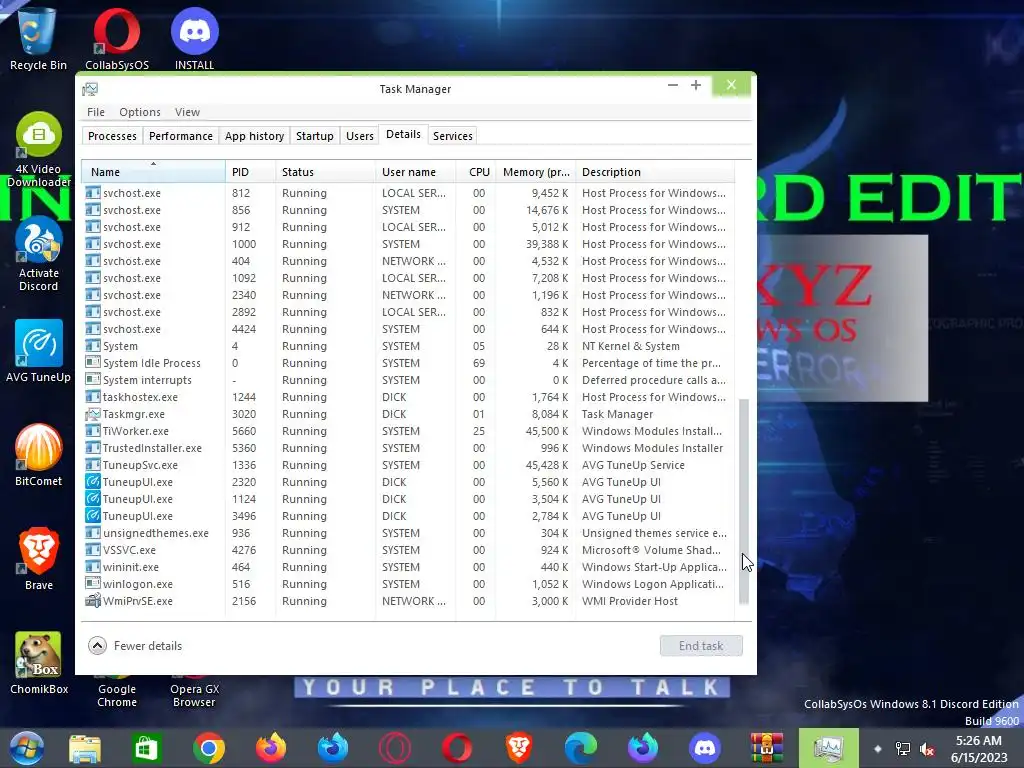
Task: Select the WmiPrvSE.exe process icon
Action: coord(93,601)
